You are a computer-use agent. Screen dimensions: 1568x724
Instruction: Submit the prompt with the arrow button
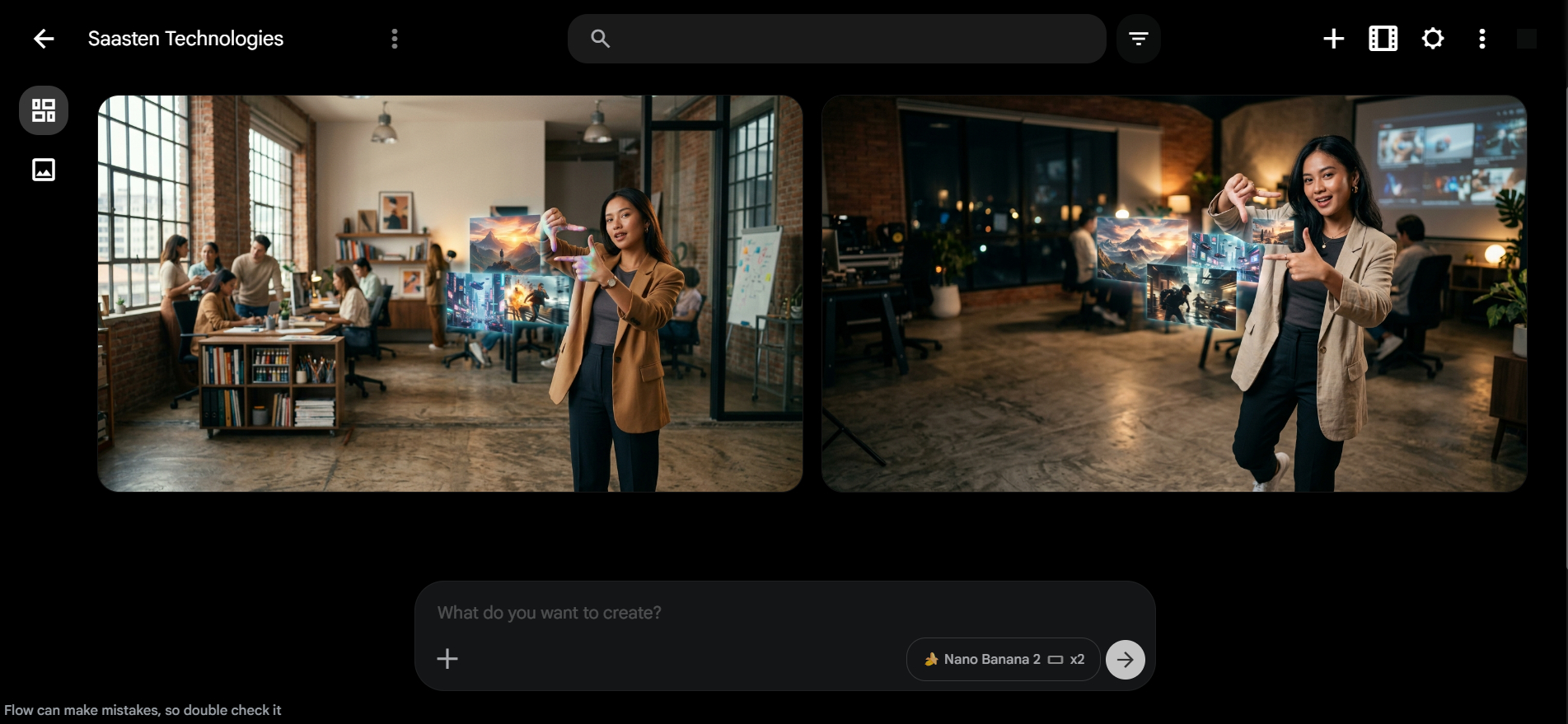pos(1125,660)
